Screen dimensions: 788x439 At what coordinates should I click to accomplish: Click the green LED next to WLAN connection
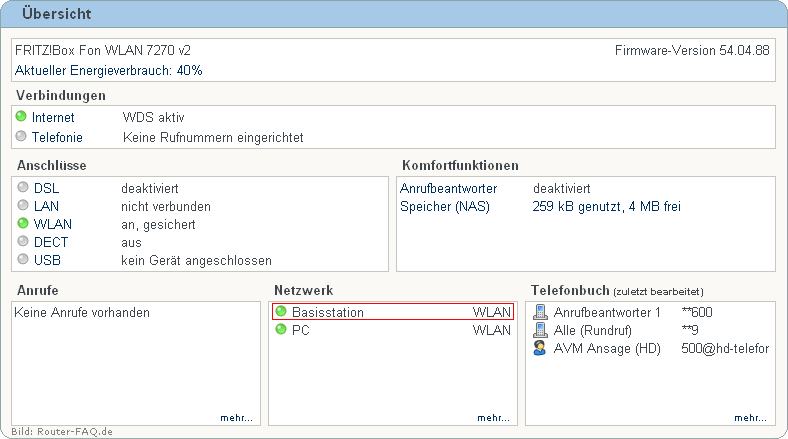(23, 223)
